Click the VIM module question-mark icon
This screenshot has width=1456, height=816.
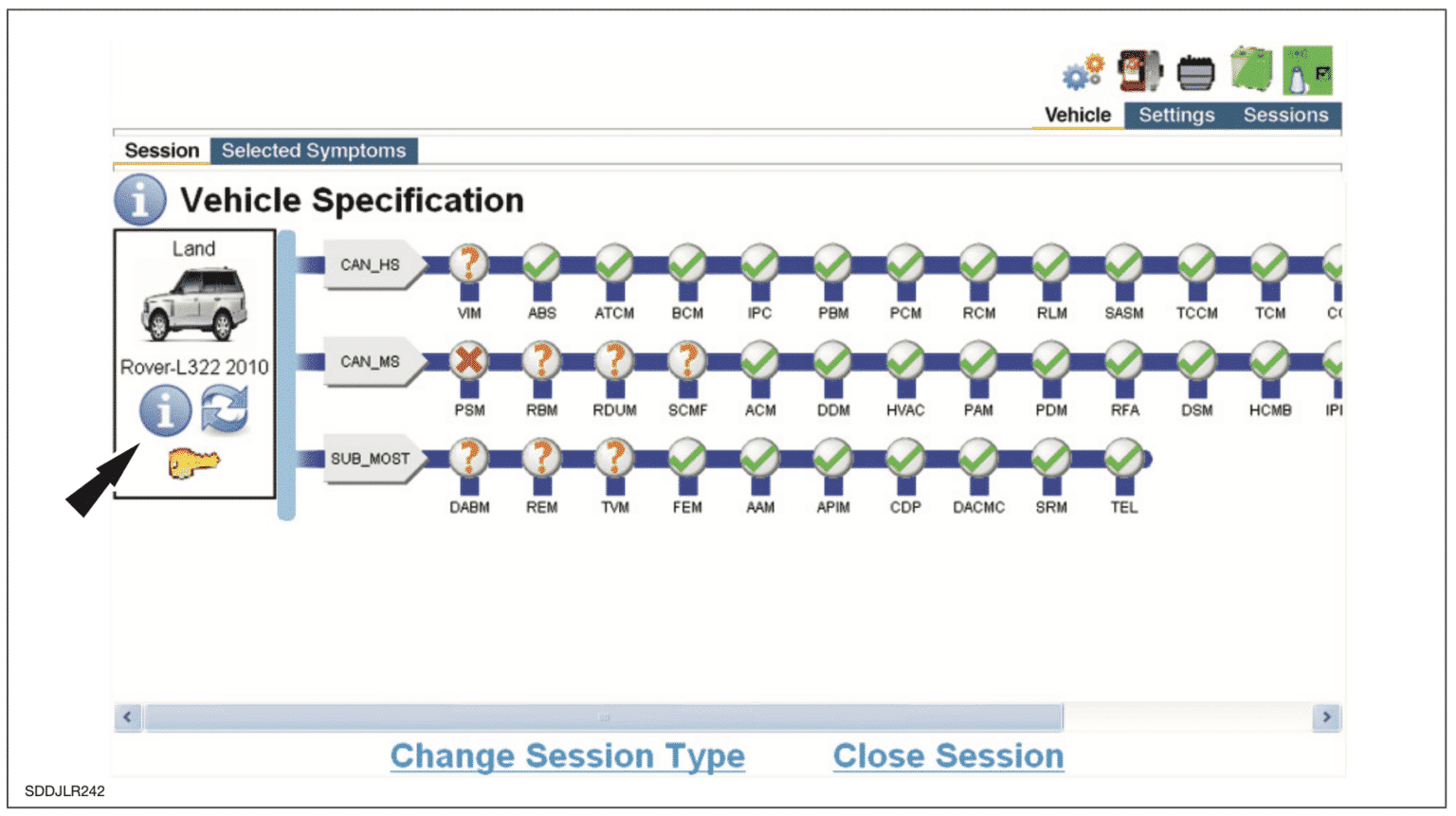(x=468, y=263)
